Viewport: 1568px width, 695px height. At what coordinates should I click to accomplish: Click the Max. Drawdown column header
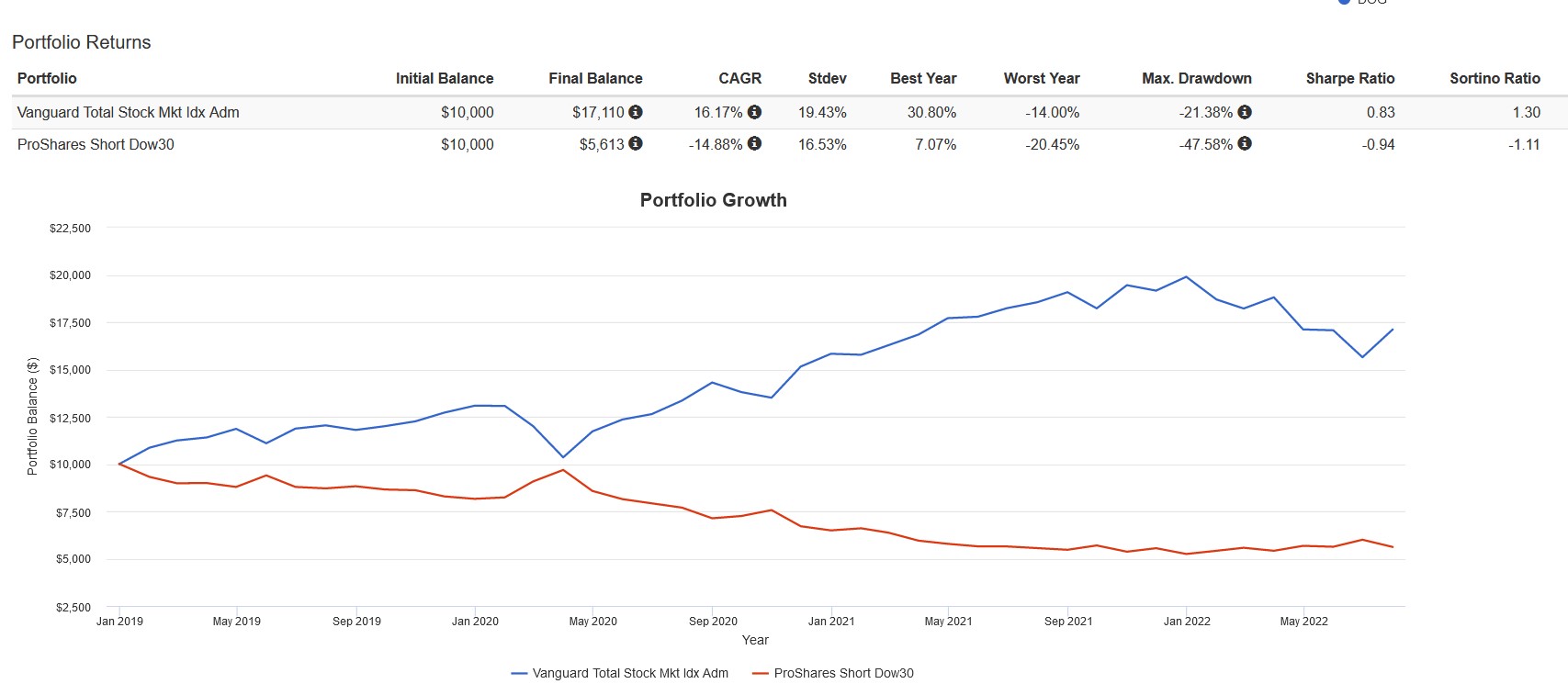pos(1196,78)
